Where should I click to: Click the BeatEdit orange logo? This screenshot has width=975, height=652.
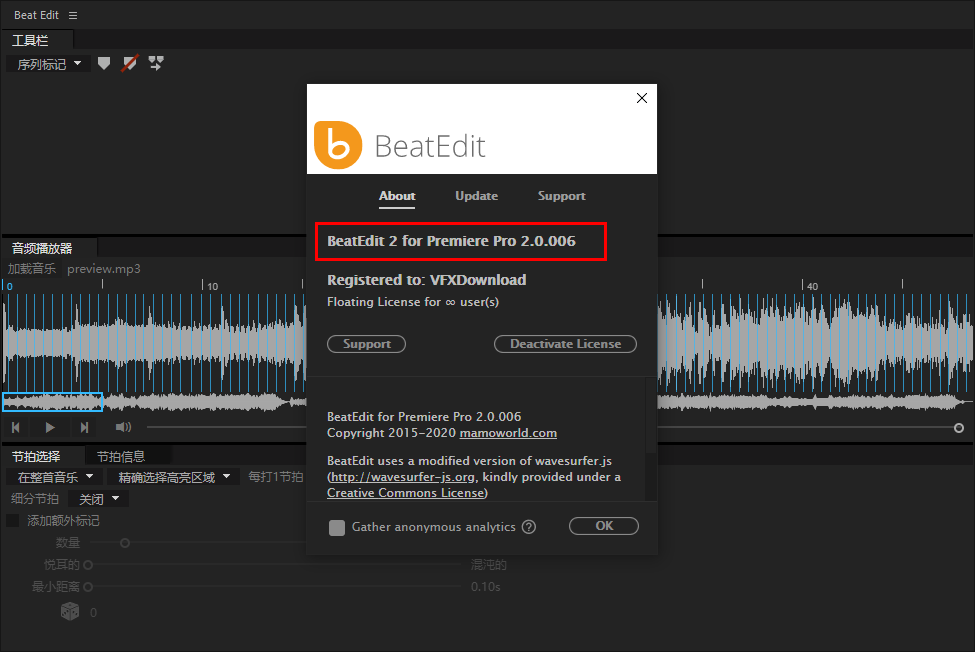click(338, 145)
